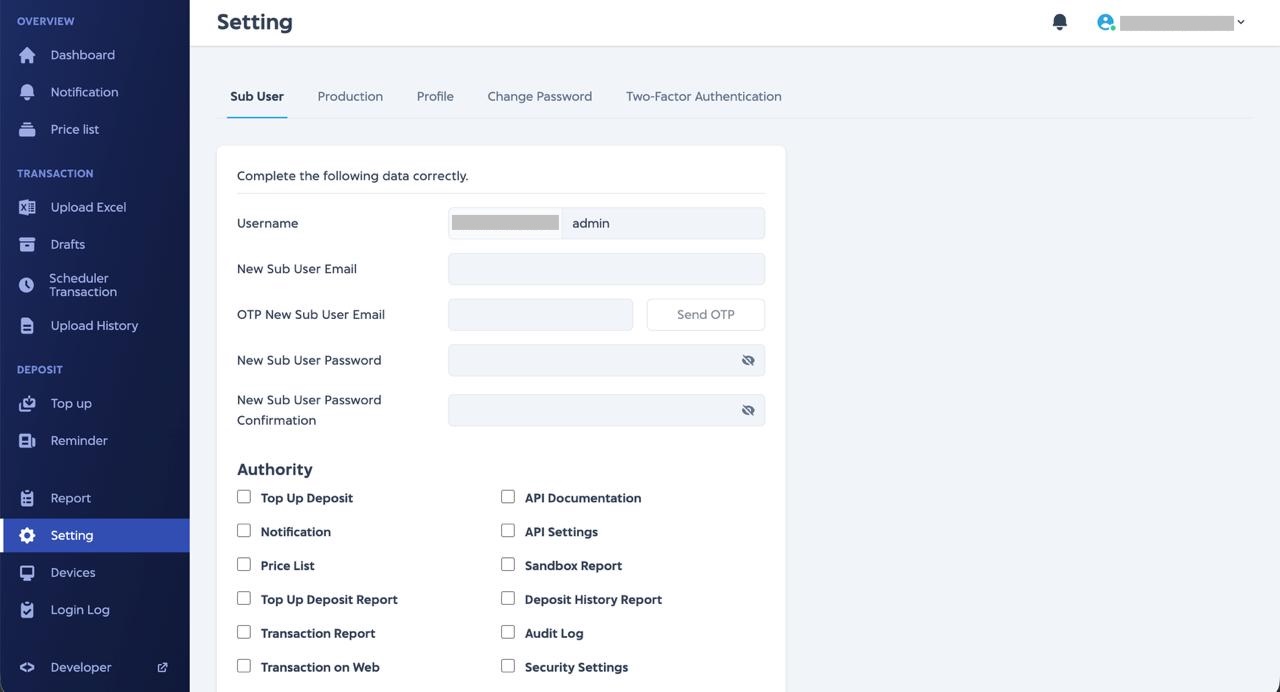The image size is (1280, 692).
Task: Open the account dropdown in the header
Action: pos(1240,22)
